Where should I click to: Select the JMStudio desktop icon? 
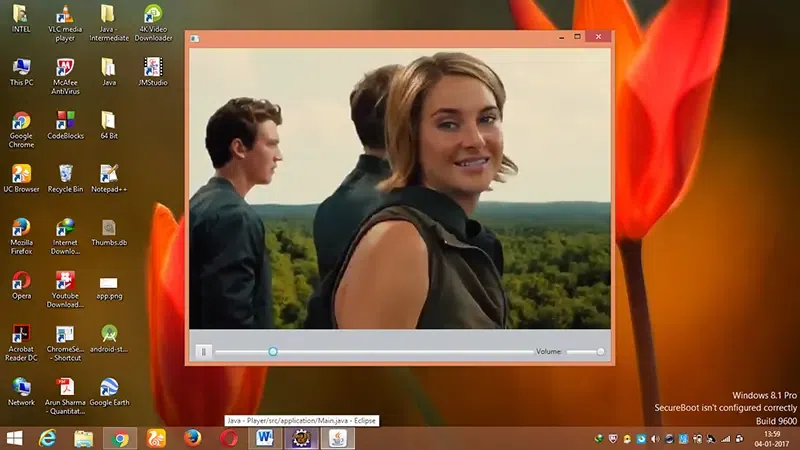click(153, 72)
